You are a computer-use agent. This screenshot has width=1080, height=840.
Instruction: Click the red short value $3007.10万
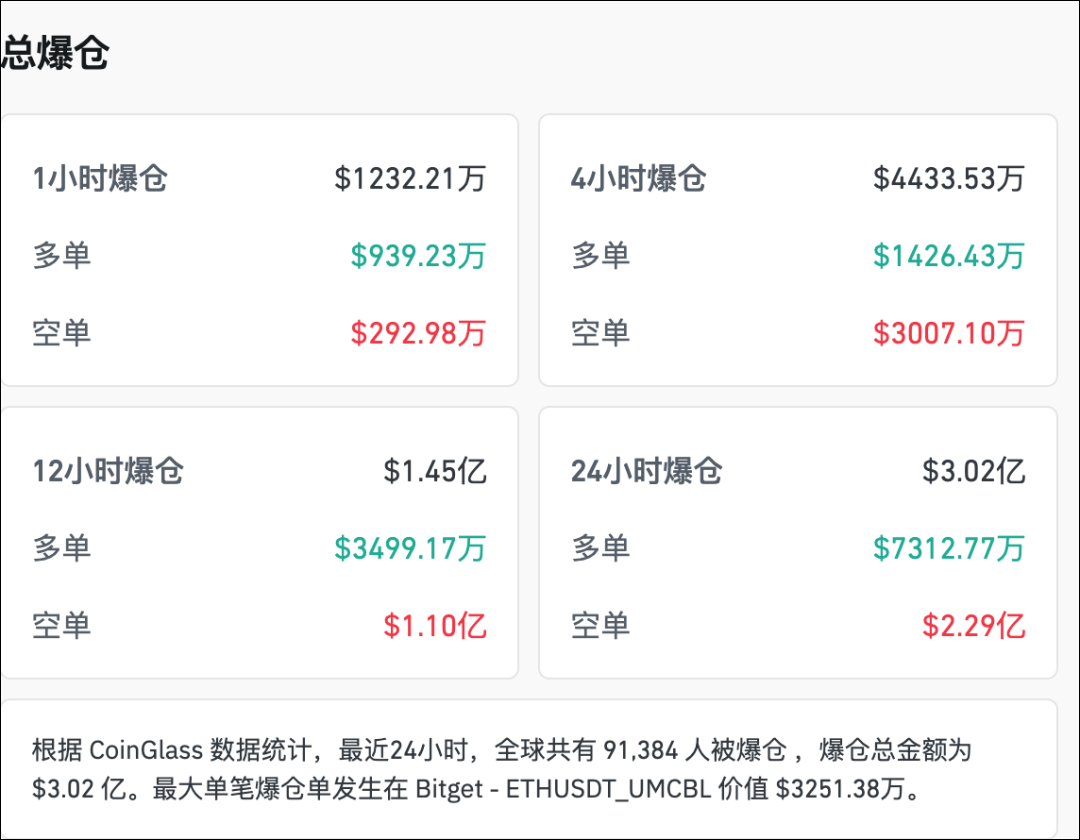[949, 333]
